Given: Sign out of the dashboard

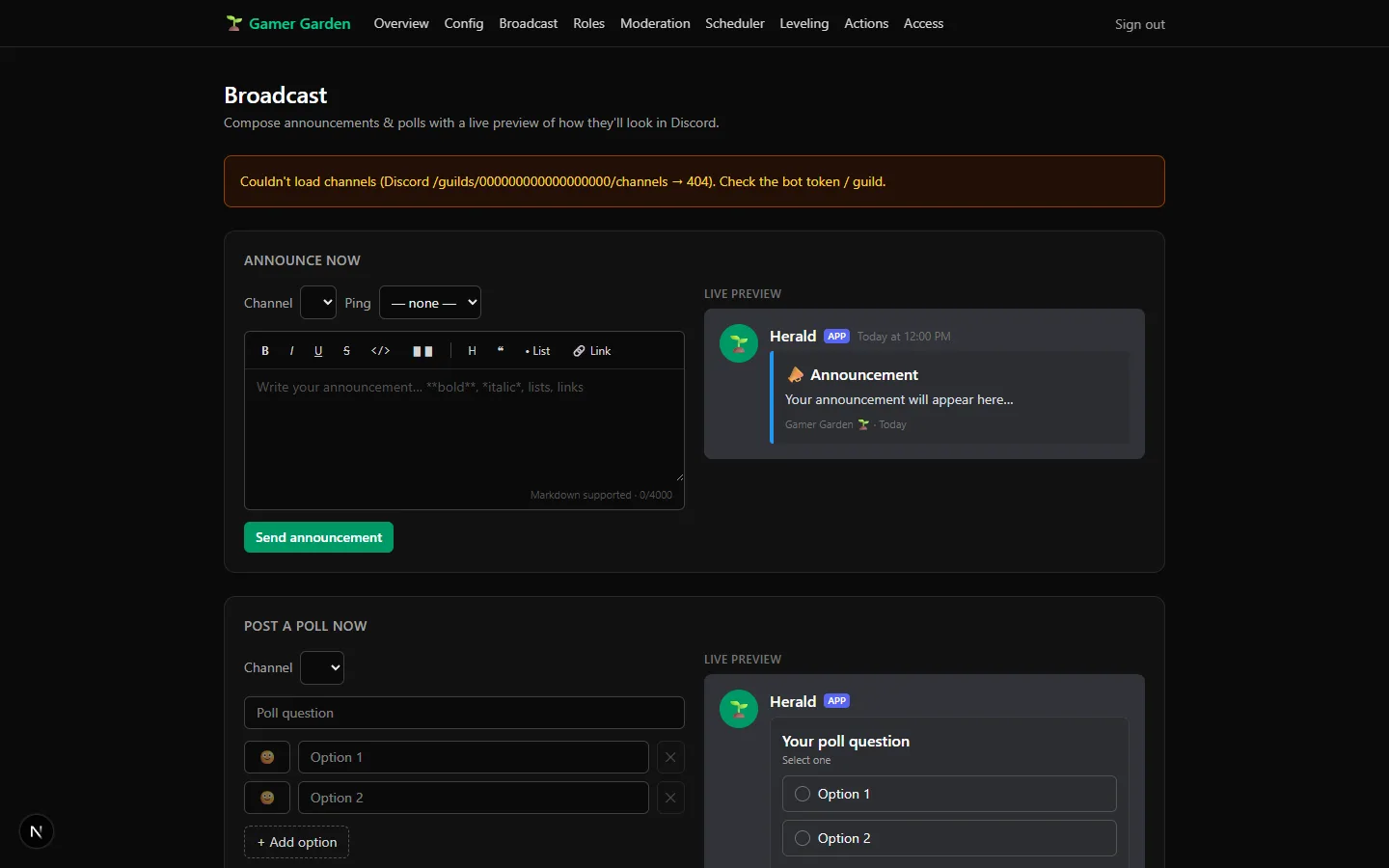Looking at the screenshot, I should coord(1140,24).
